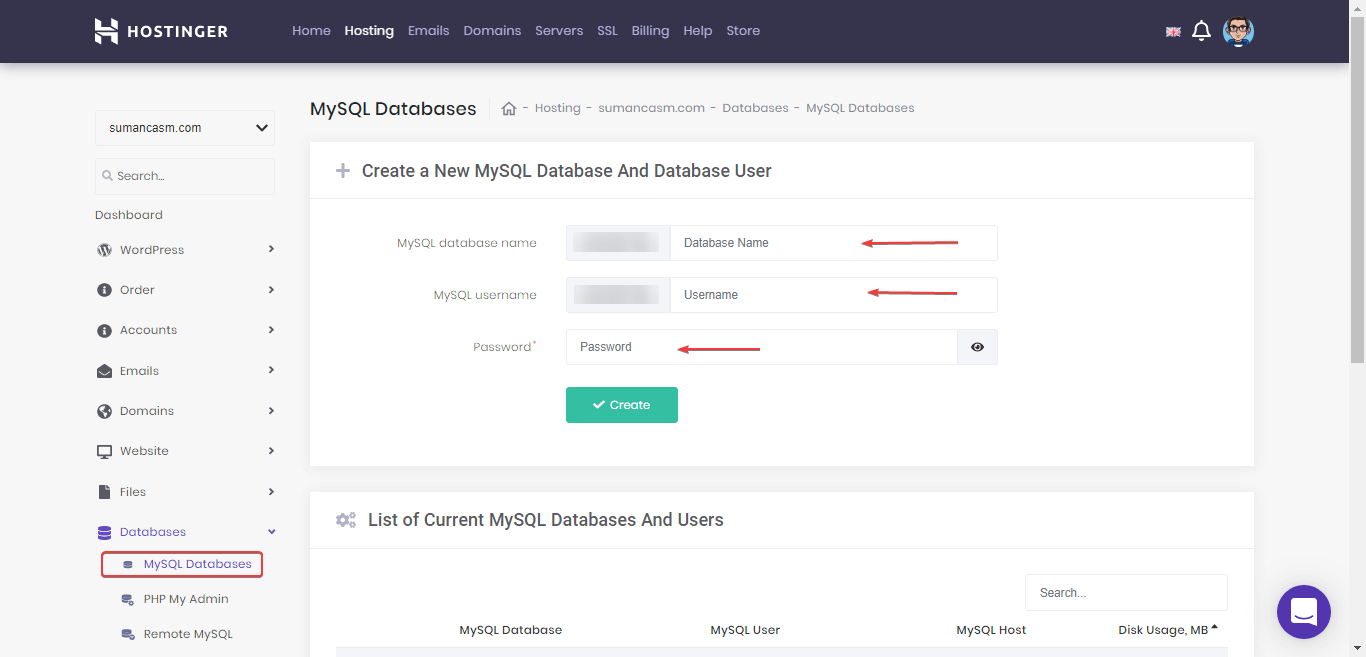The height and width of the screenshot is (657, 1366).
Task: Open PHP My Admin in sidebar
Action: [186, 599]
